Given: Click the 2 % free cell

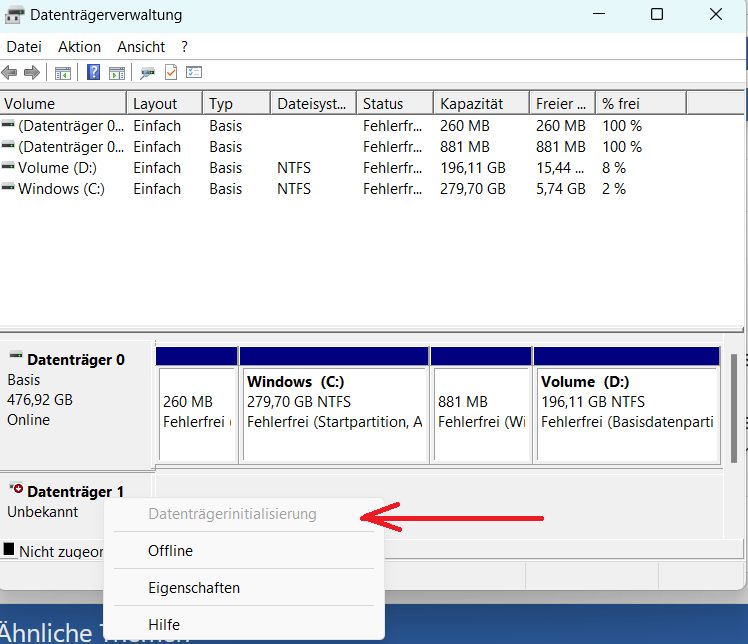Looking at the screenshot, I should [614, 189].
